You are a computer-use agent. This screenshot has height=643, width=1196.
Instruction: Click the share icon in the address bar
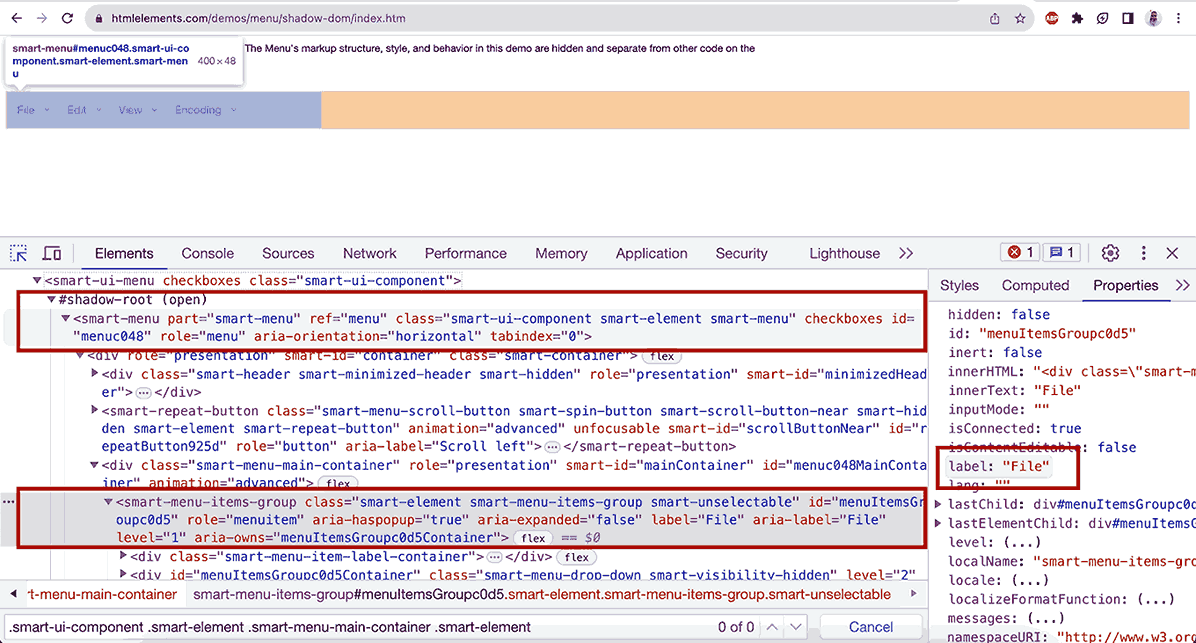coord(993,17)
